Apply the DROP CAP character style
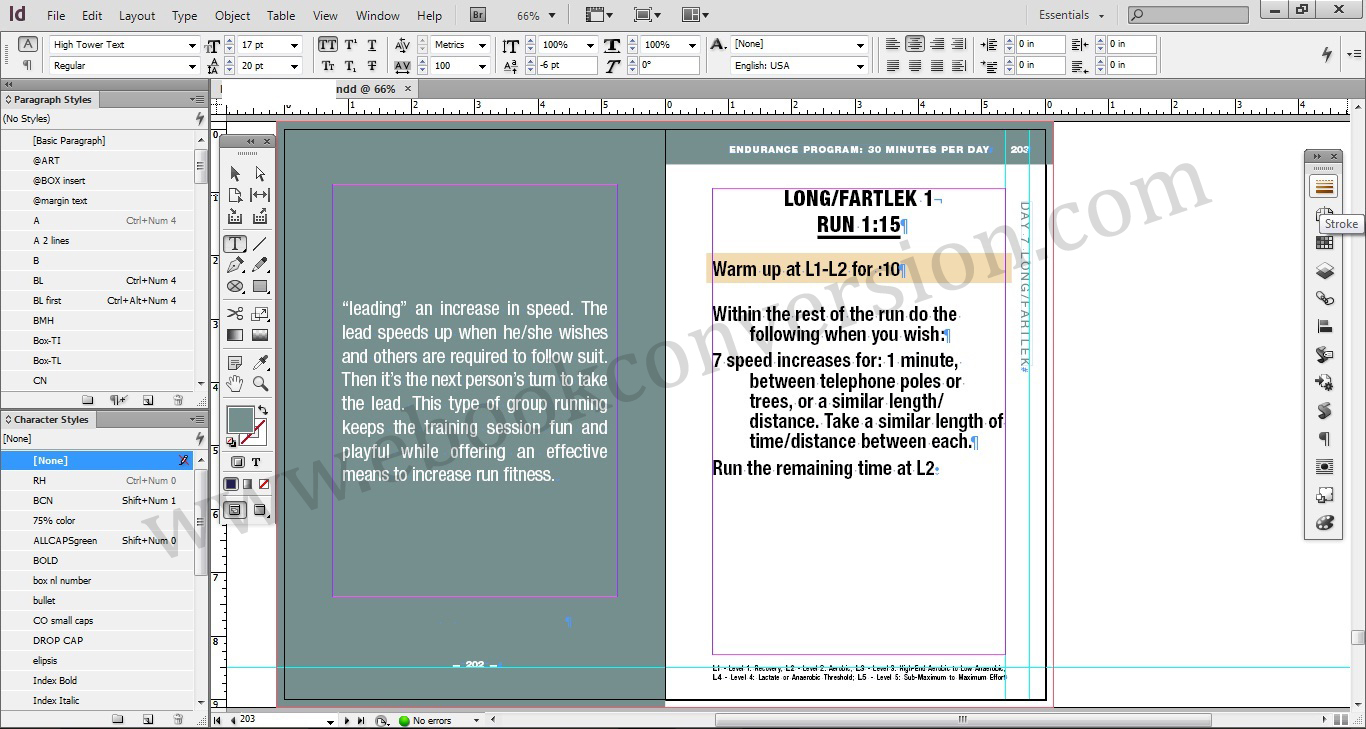The width and height of the screenshot is (1366, 729). click(x=98, y=641)
